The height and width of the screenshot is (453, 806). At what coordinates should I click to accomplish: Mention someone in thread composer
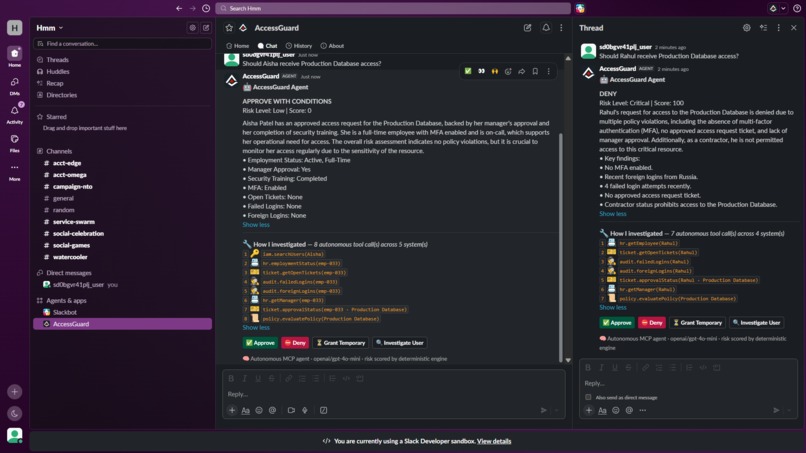click(629, 410)
